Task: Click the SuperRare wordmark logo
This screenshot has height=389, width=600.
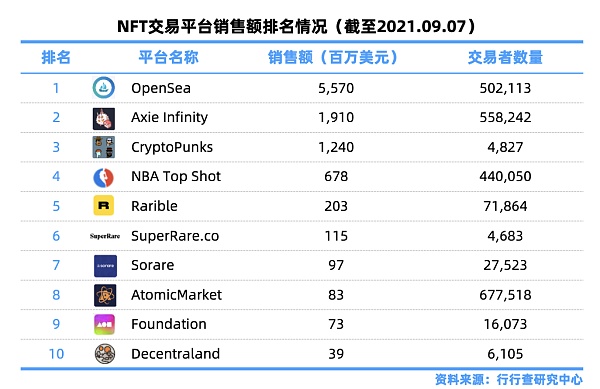Action: 105,236
